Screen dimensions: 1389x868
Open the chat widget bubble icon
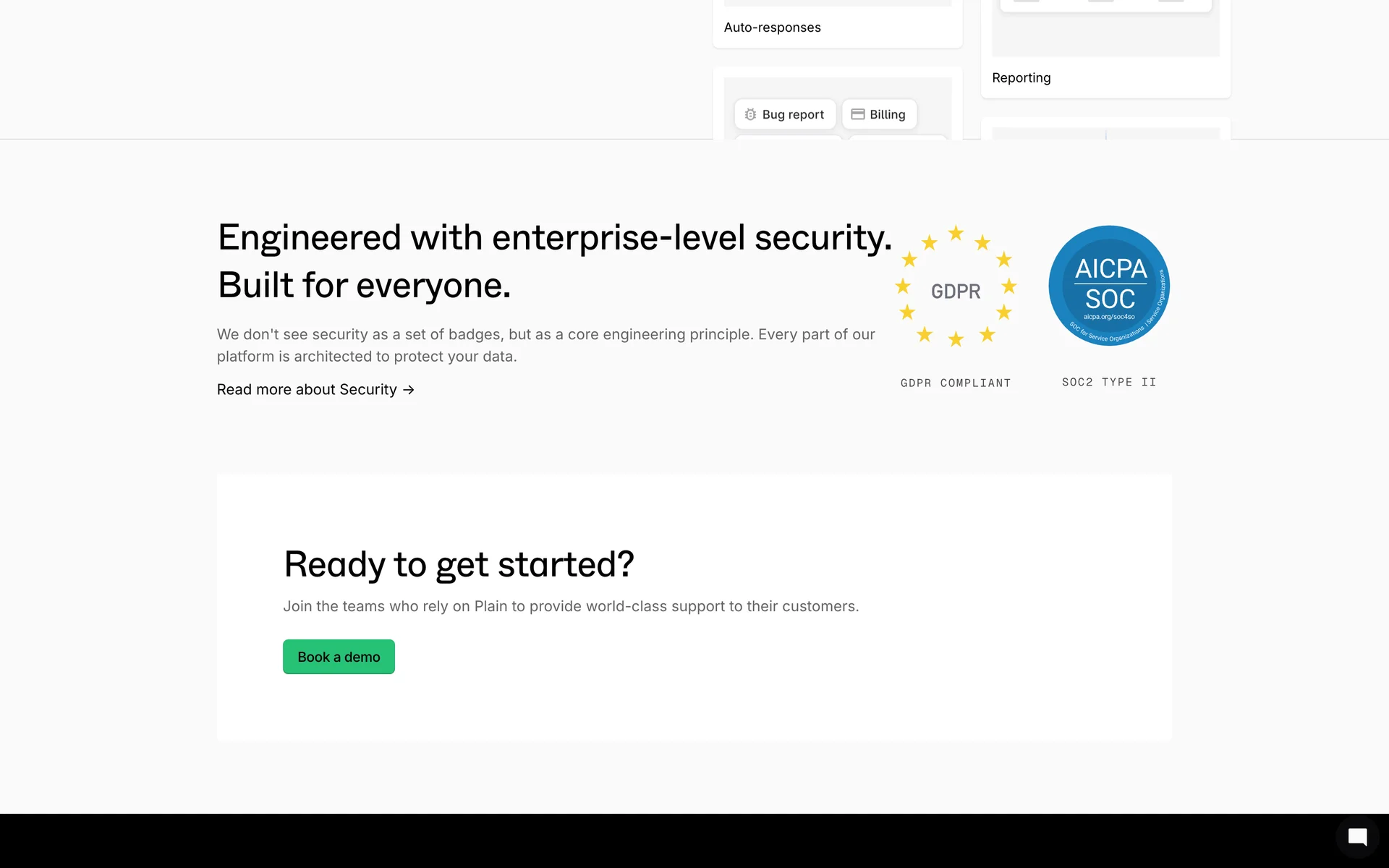[1357, 838]
